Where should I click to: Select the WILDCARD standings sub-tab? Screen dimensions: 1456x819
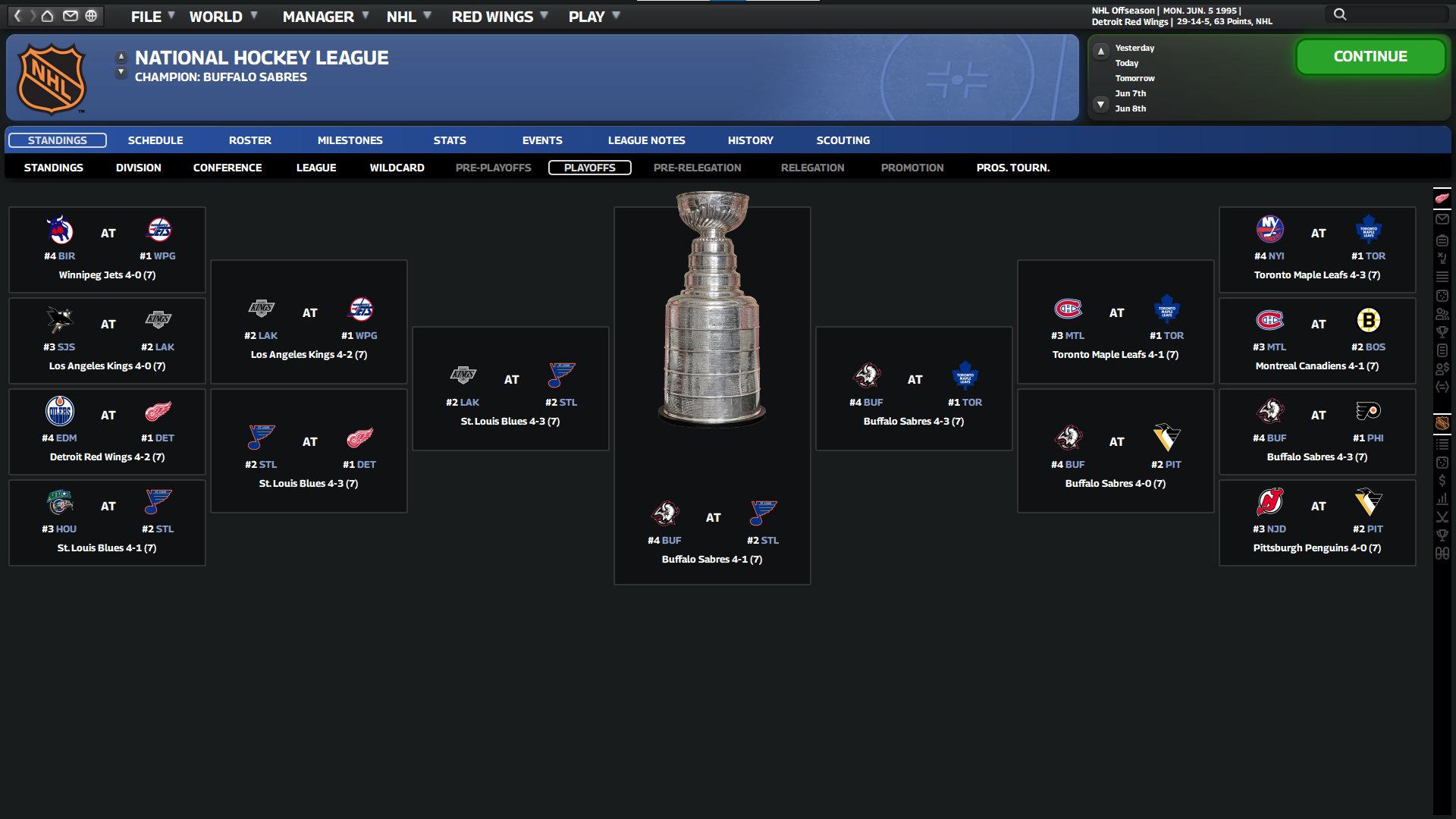[x=397, y=168]
